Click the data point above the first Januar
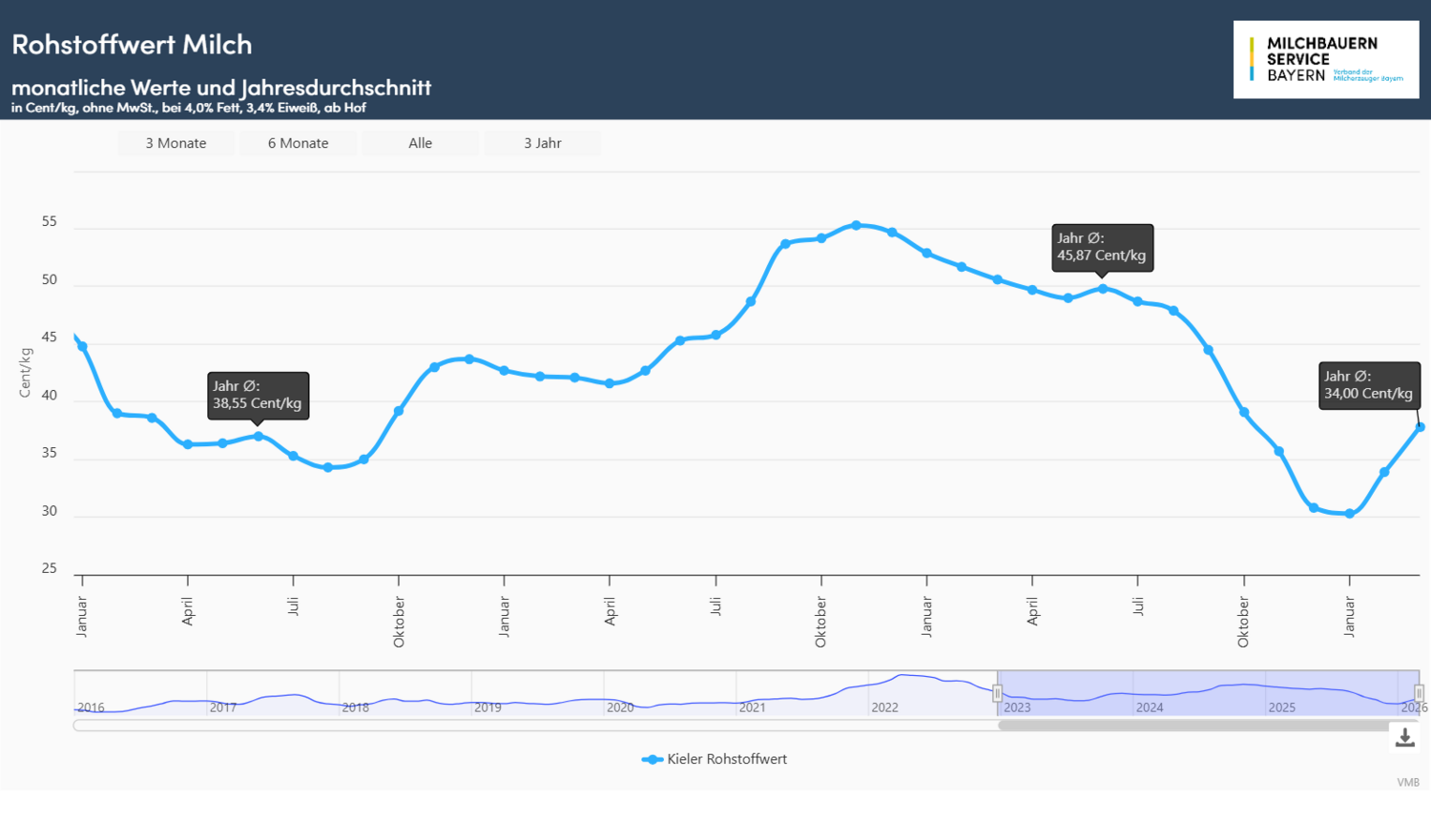 pyautogui.click(x=82, y=347)
